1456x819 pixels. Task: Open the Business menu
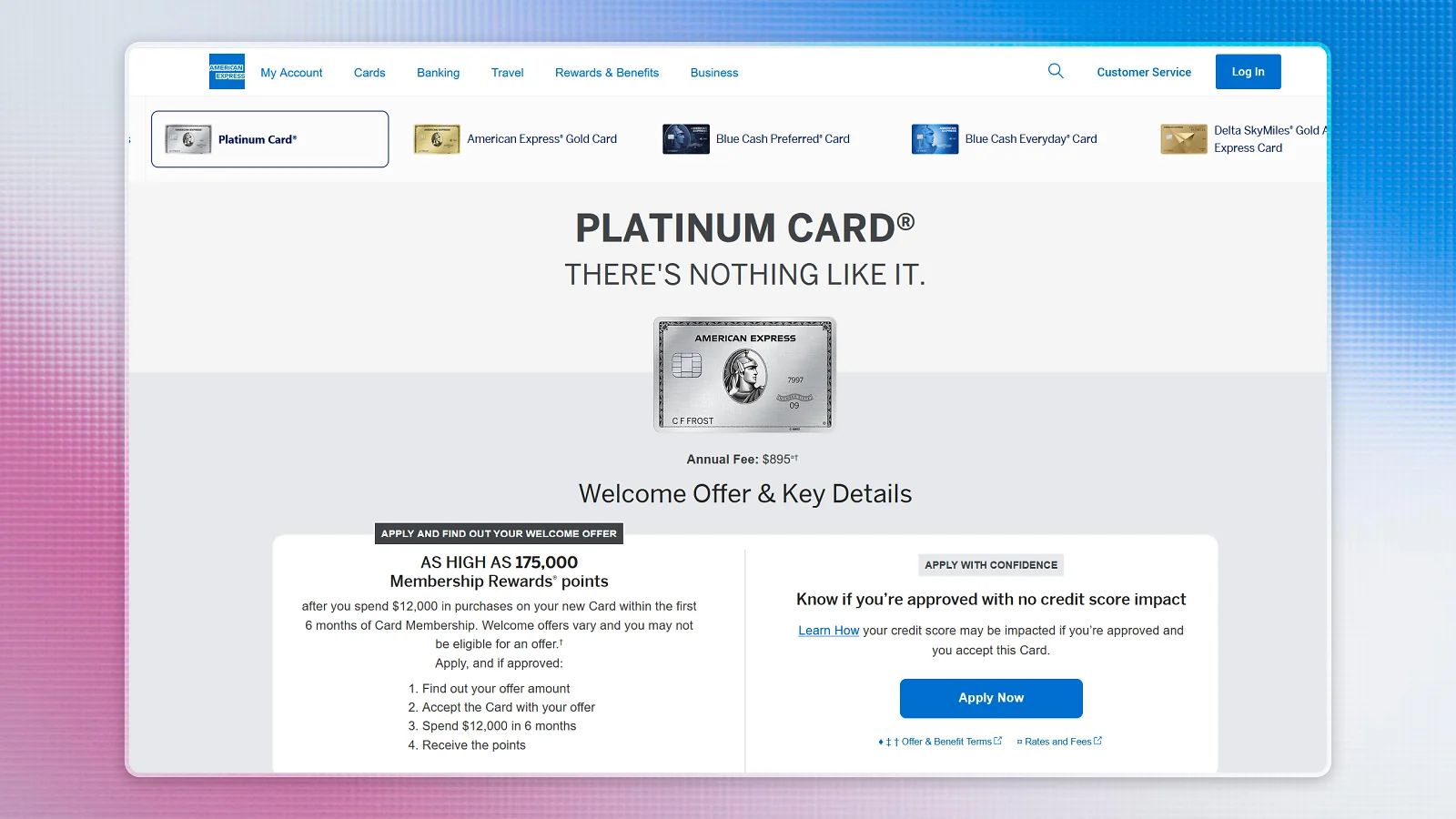pos(714,73)
